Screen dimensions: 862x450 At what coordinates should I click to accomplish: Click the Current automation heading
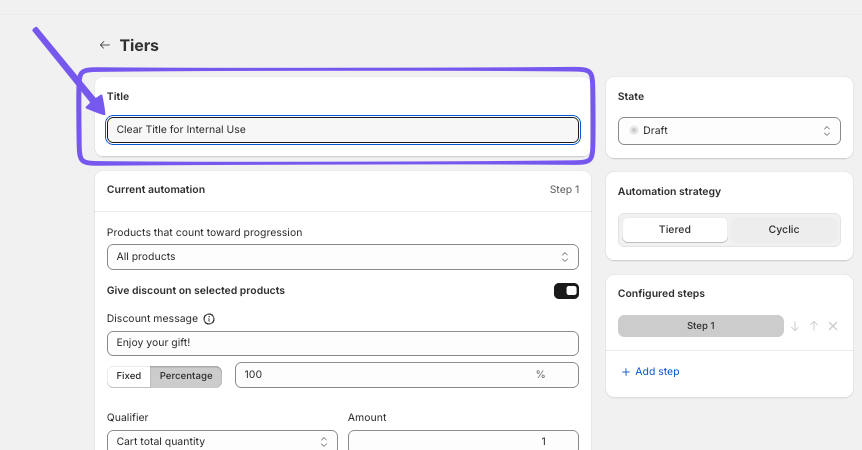156,189
